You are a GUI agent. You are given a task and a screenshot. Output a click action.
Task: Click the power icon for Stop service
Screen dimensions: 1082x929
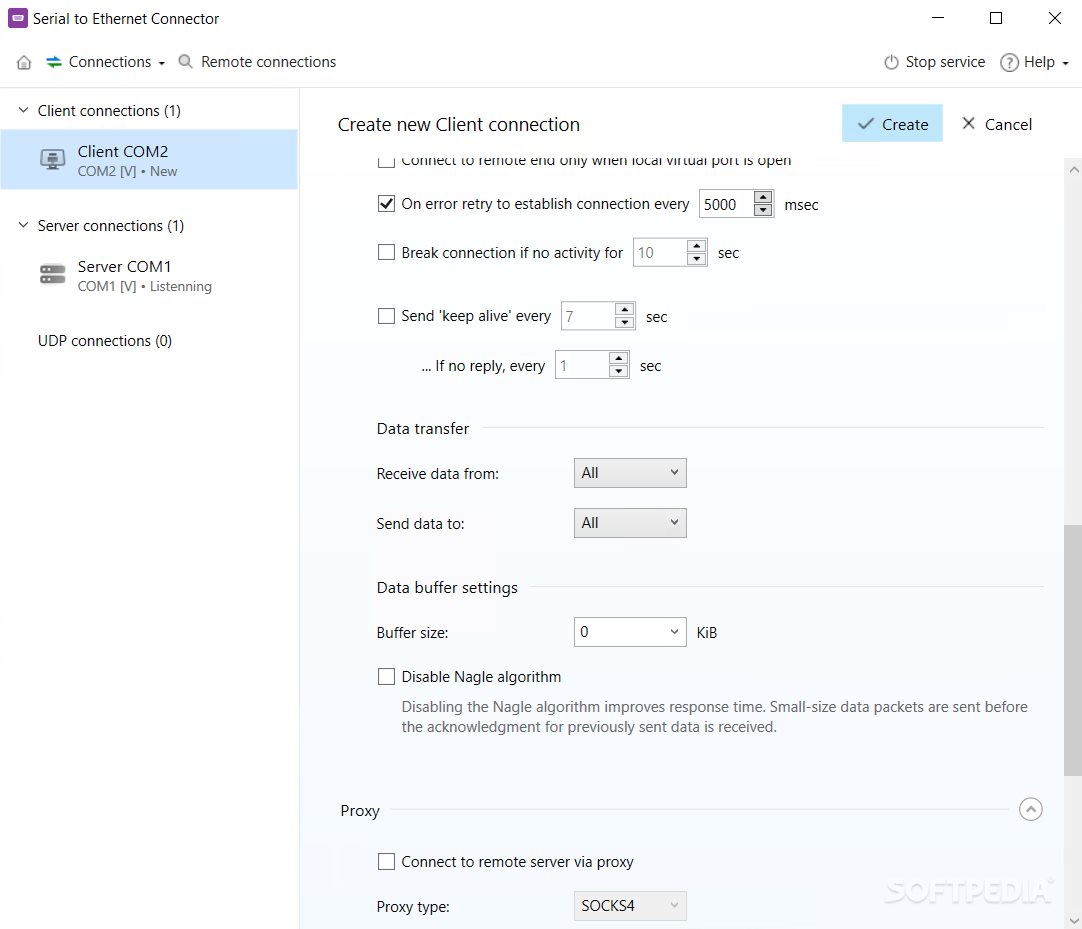coord(891,62)
